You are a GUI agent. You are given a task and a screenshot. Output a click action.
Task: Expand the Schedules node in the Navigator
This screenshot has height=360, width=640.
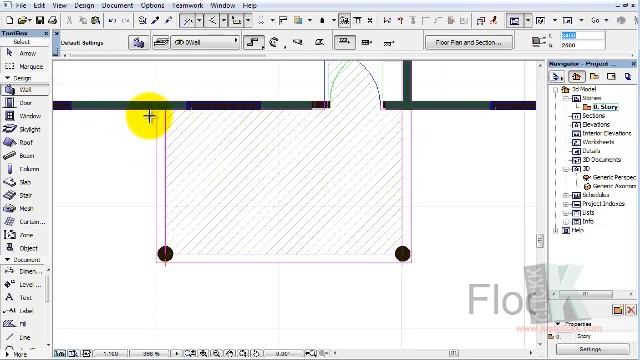click(x=566, y=196)
